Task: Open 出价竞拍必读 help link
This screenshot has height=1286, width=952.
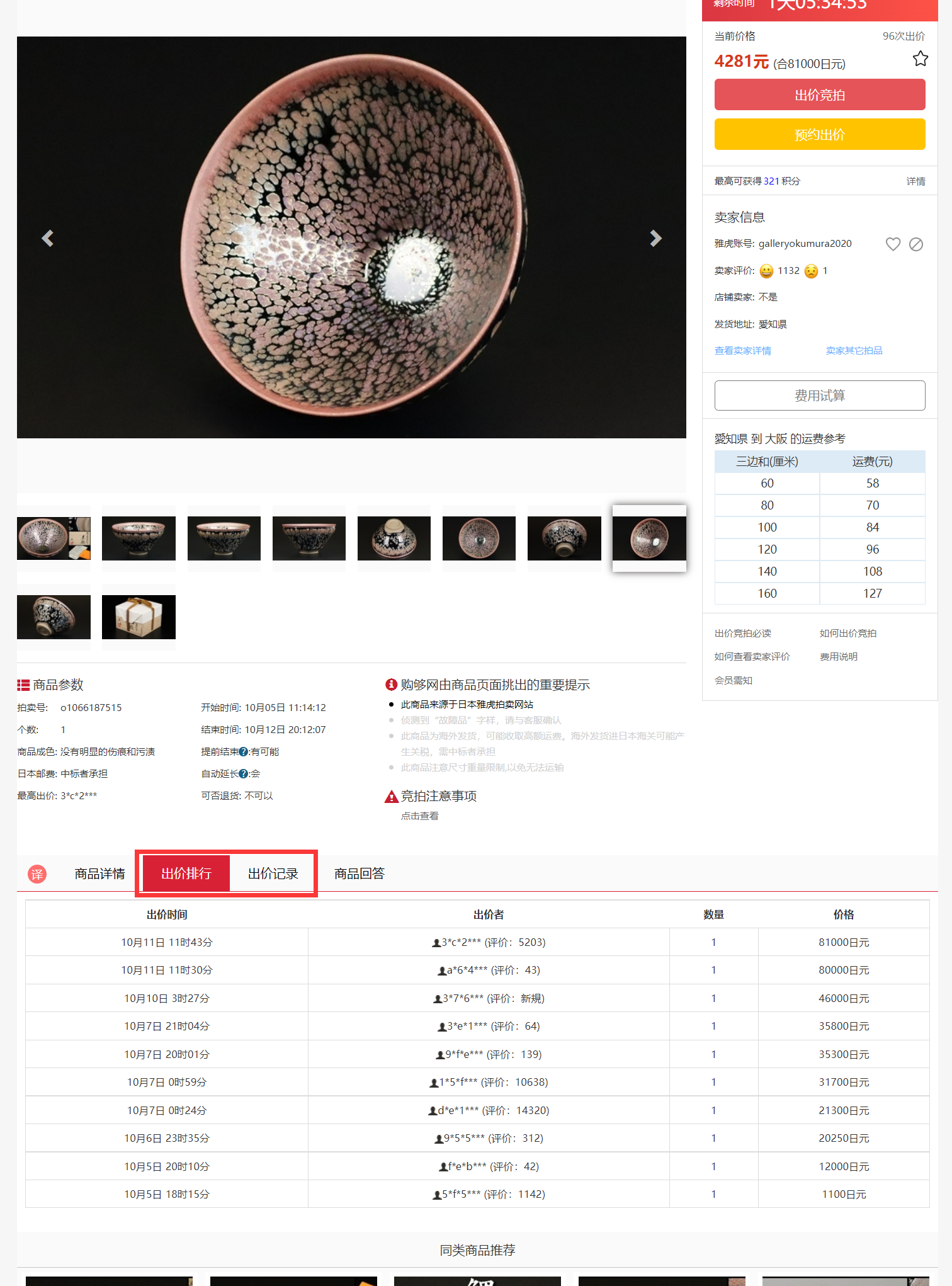Action: 742,634
